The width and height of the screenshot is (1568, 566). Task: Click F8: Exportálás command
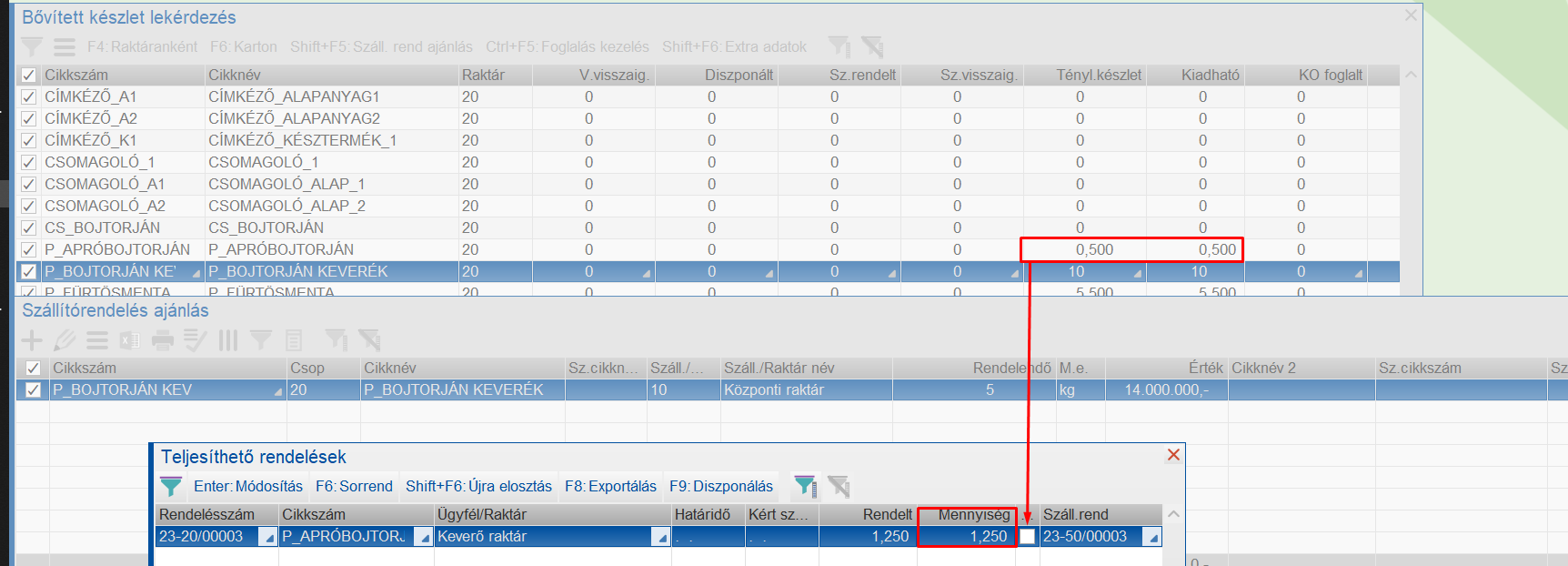click(x=610, y=486)
